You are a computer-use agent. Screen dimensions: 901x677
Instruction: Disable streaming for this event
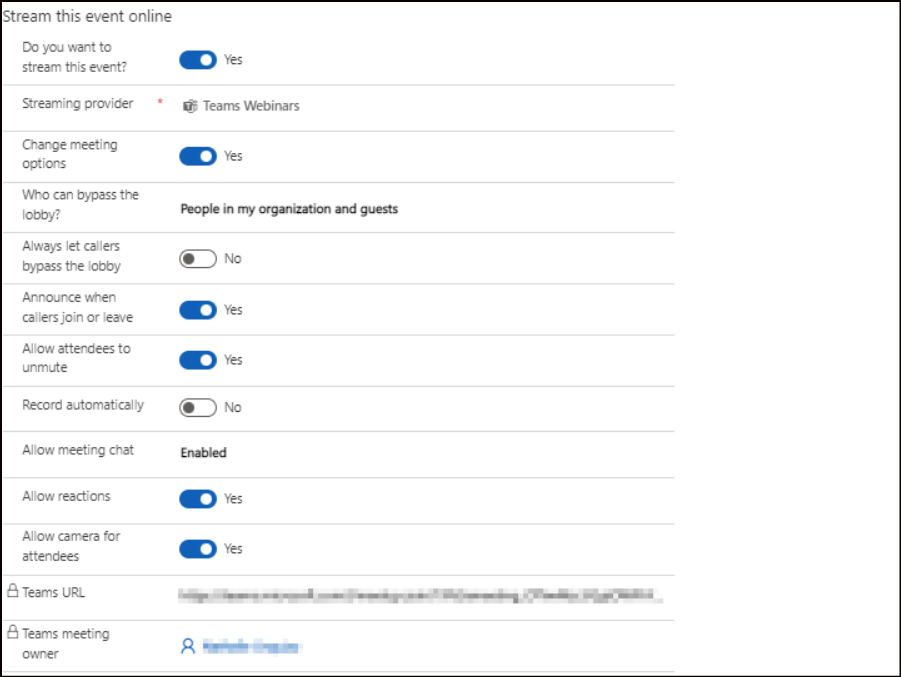tap(197, 59)
